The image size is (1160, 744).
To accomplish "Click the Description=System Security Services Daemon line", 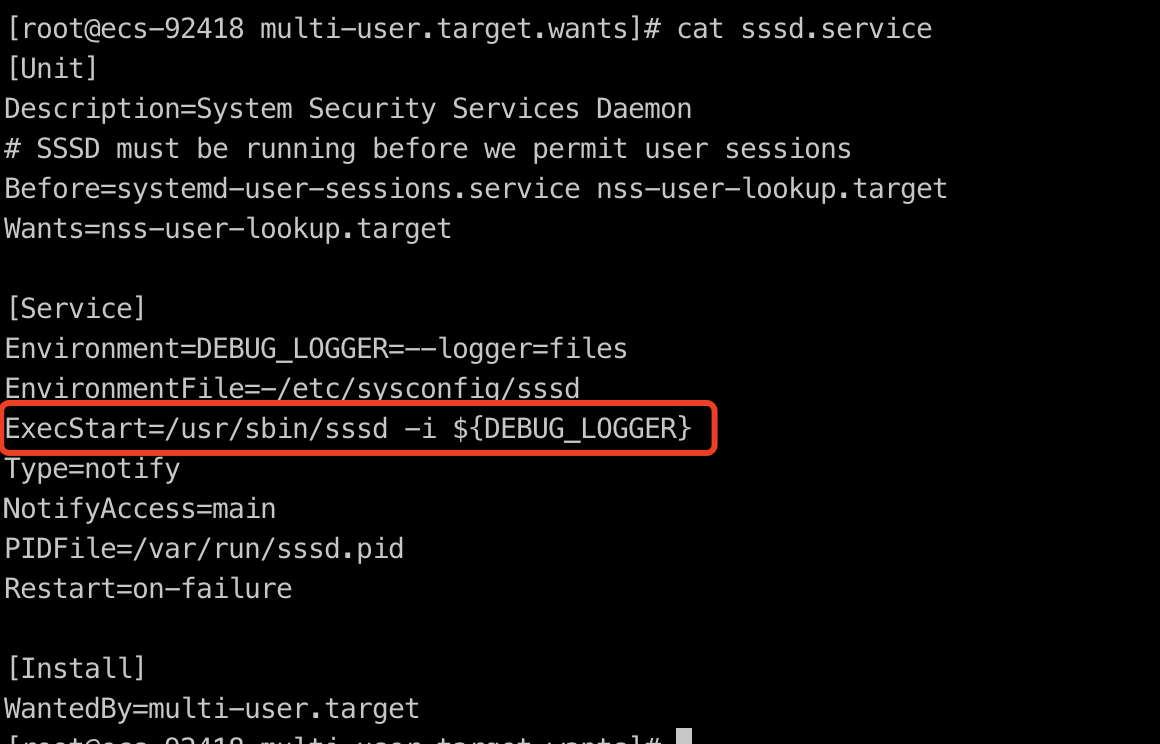I will (348, 109).
